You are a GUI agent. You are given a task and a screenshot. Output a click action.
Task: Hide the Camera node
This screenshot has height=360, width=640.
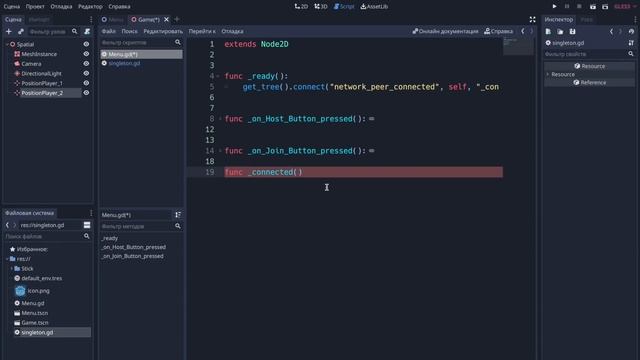coord(86,64)
